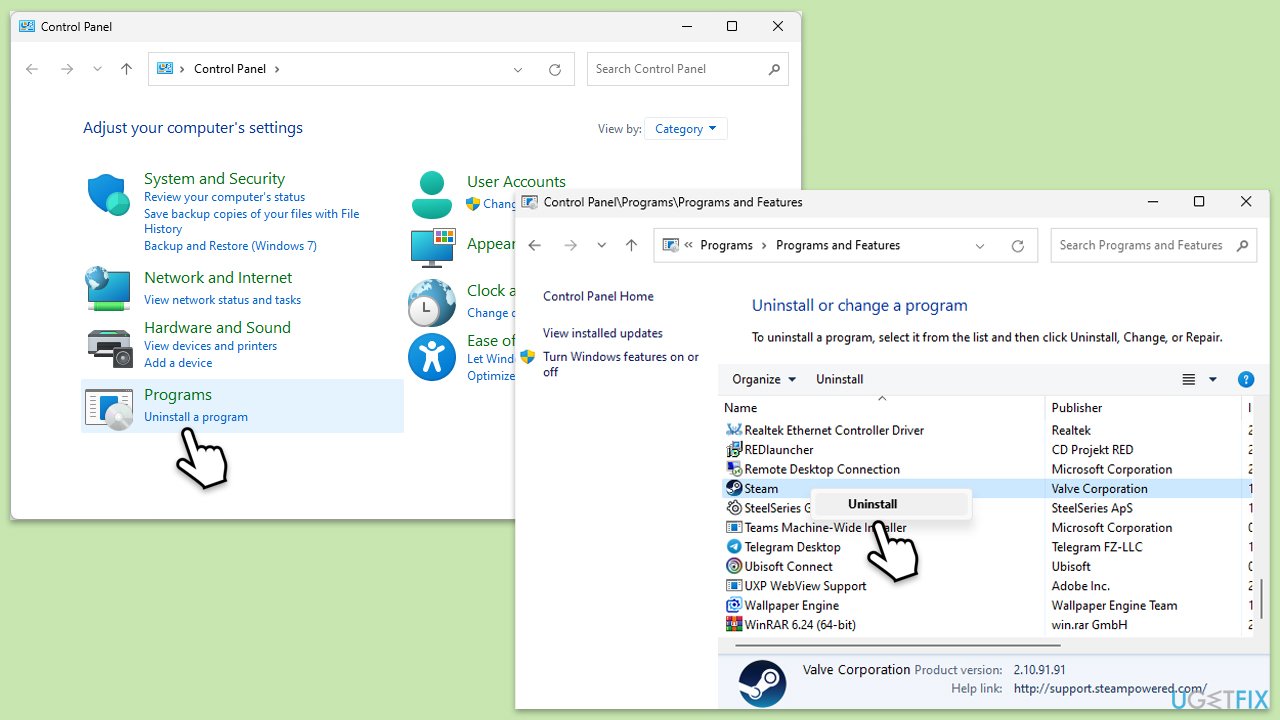The image size is (1280, 720).
Task: Refresh the Programs and Features window
Action: pos(1018,246)
